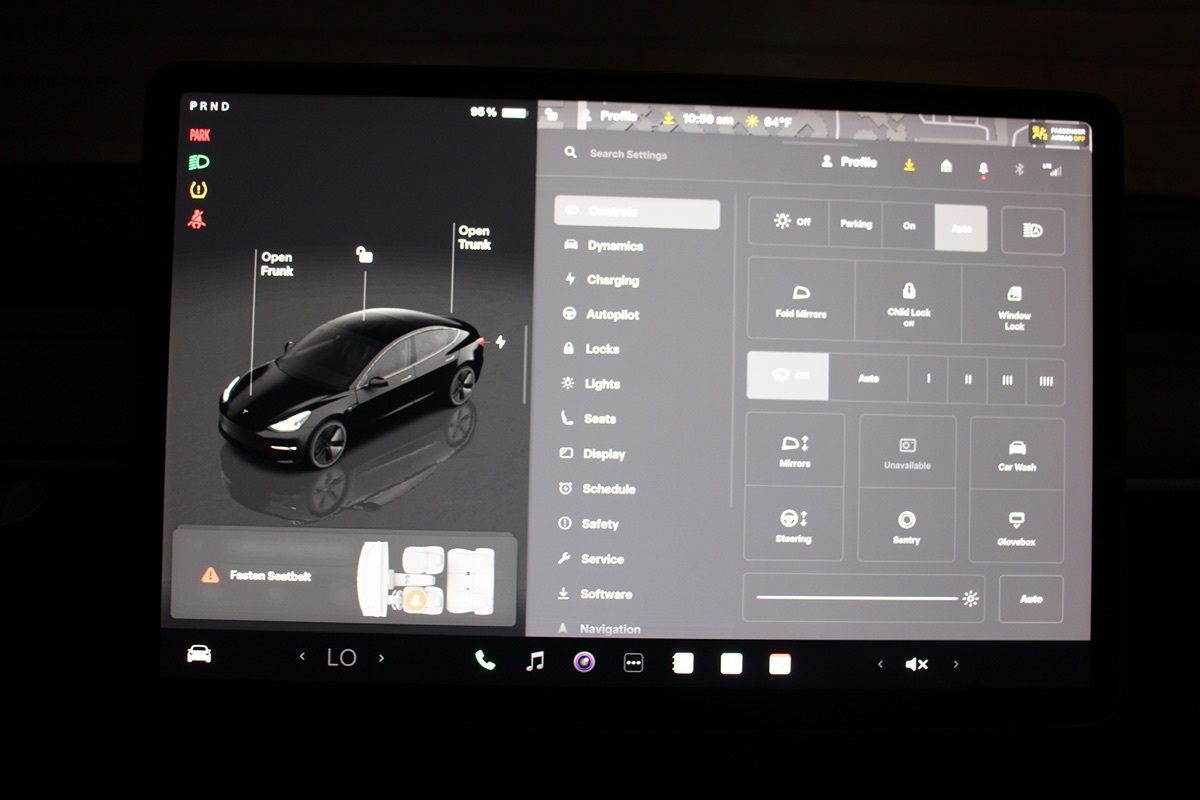Open the Glovebox

1016,526
